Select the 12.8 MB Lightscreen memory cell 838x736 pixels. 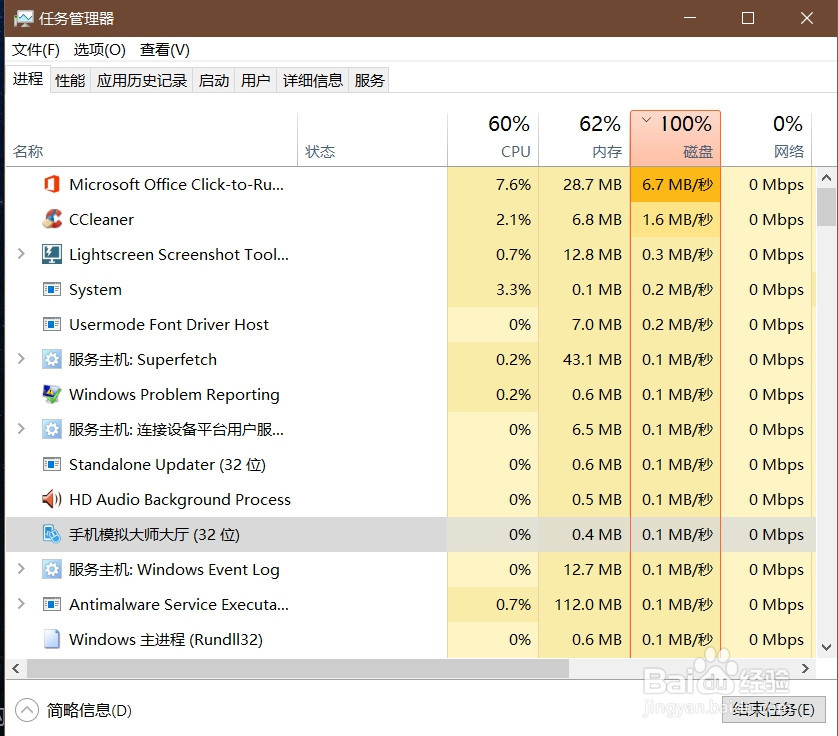(584, 254)
